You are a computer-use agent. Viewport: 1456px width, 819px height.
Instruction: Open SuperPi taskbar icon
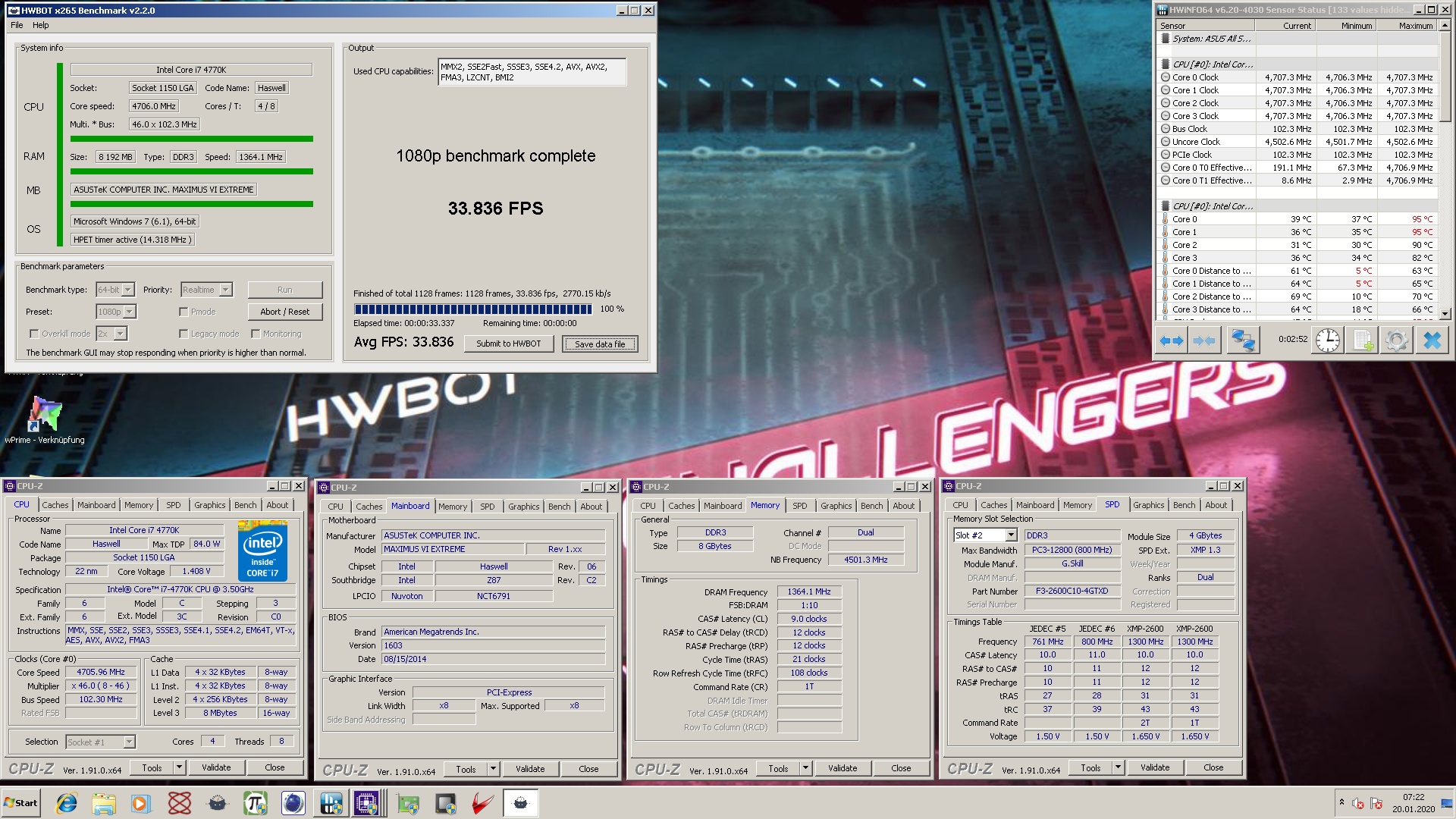[x=256, y=803]
